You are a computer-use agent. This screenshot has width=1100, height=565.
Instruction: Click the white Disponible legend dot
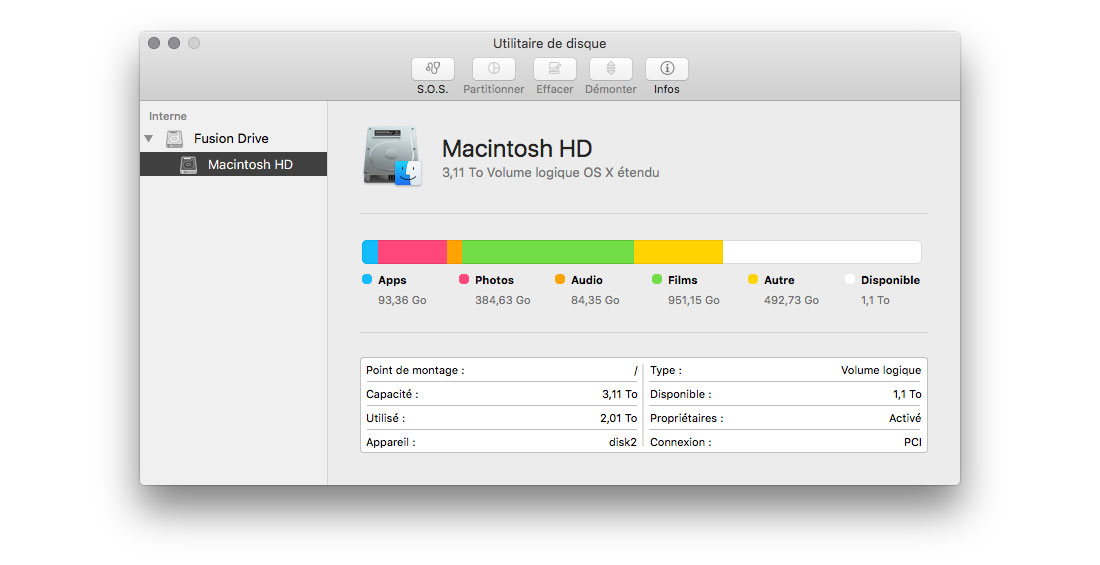[850, 279]
